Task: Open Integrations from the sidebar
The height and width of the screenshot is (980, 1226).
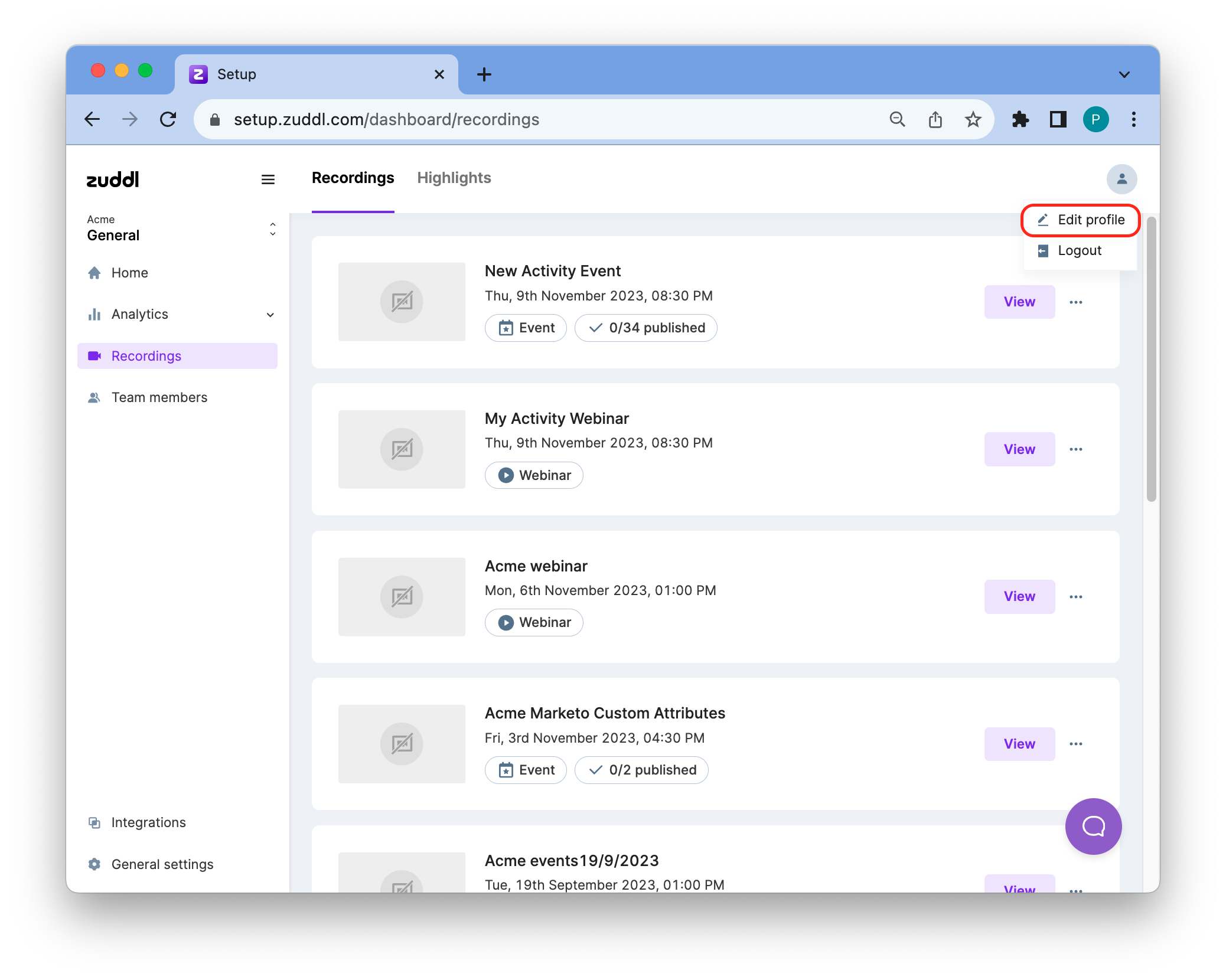Action: click(148, 822)
